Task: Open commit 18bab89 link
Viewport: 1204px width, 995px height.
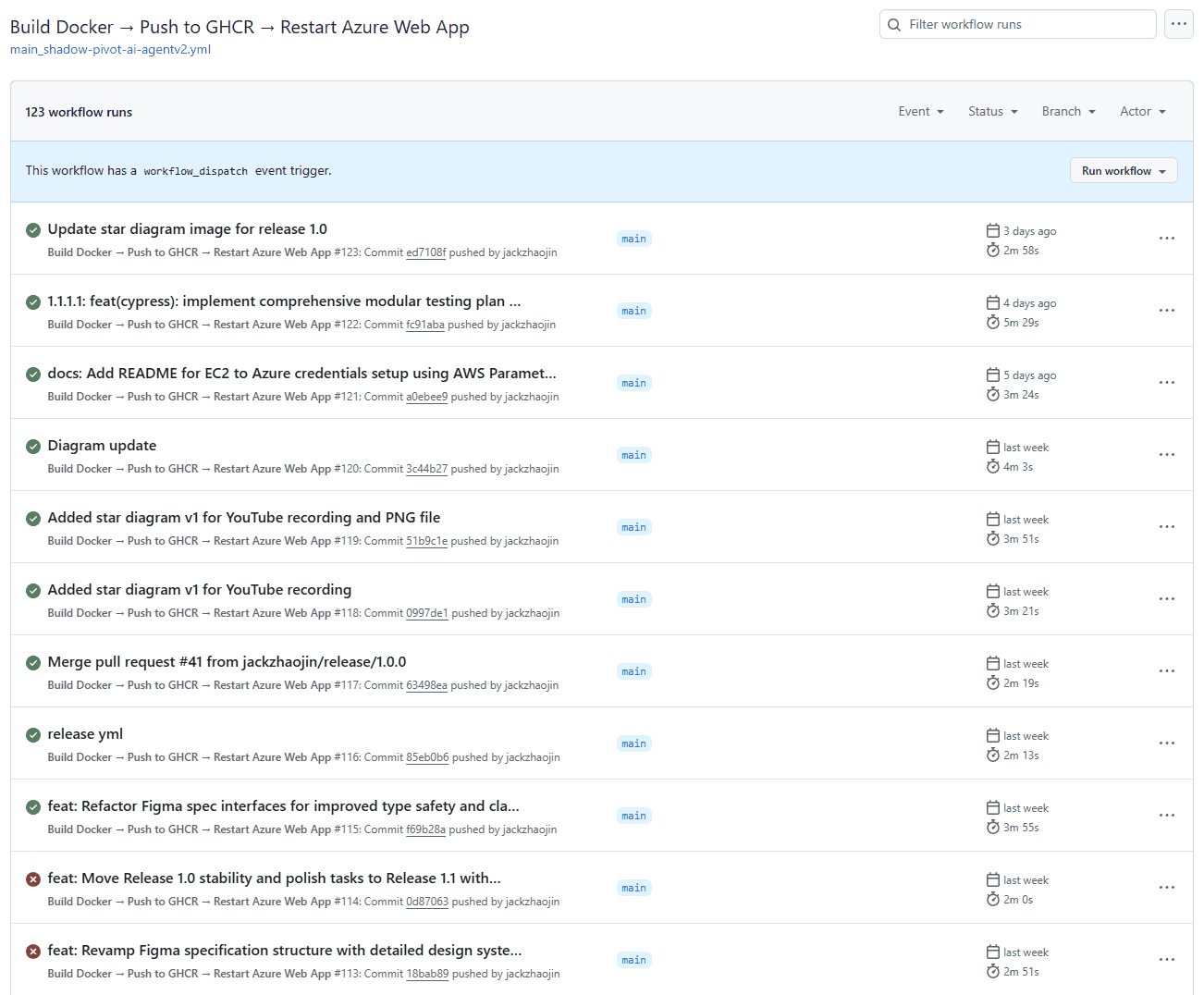Action: (427, 974)
